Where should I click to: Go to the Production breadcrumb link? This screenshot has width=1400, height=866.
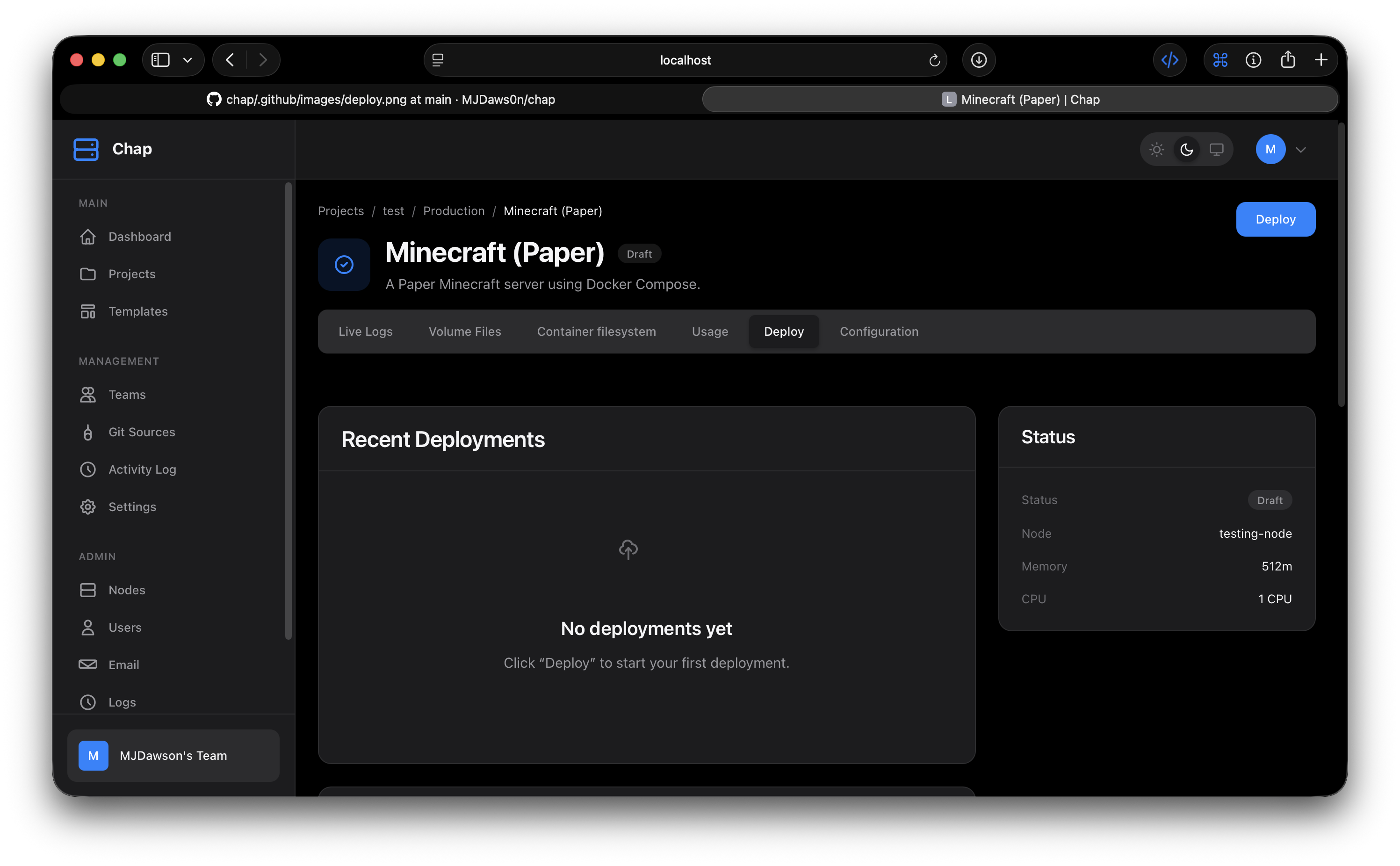(x=454, y=211)
